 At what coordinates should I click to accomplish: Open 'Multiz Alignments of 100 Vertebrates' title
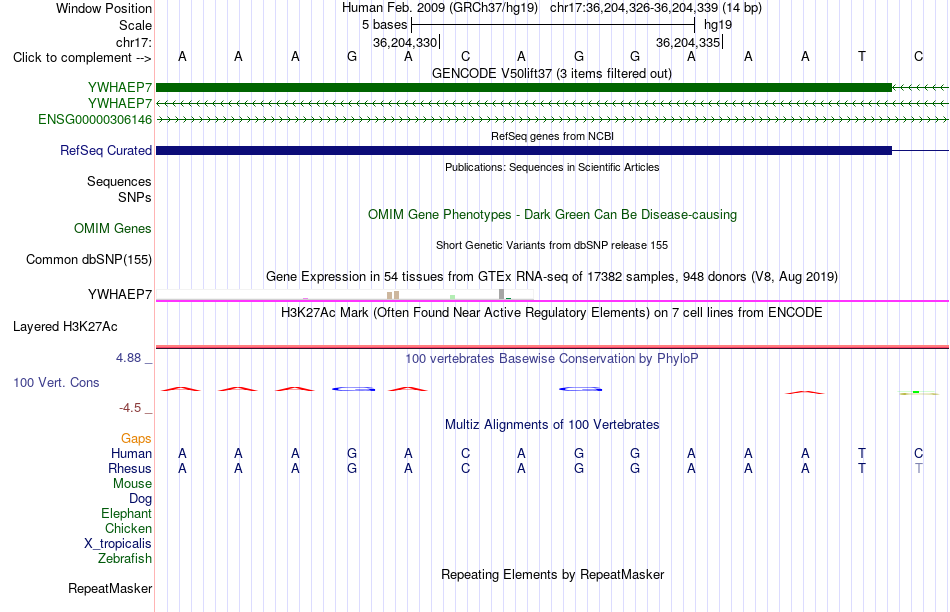coord(552,425)
